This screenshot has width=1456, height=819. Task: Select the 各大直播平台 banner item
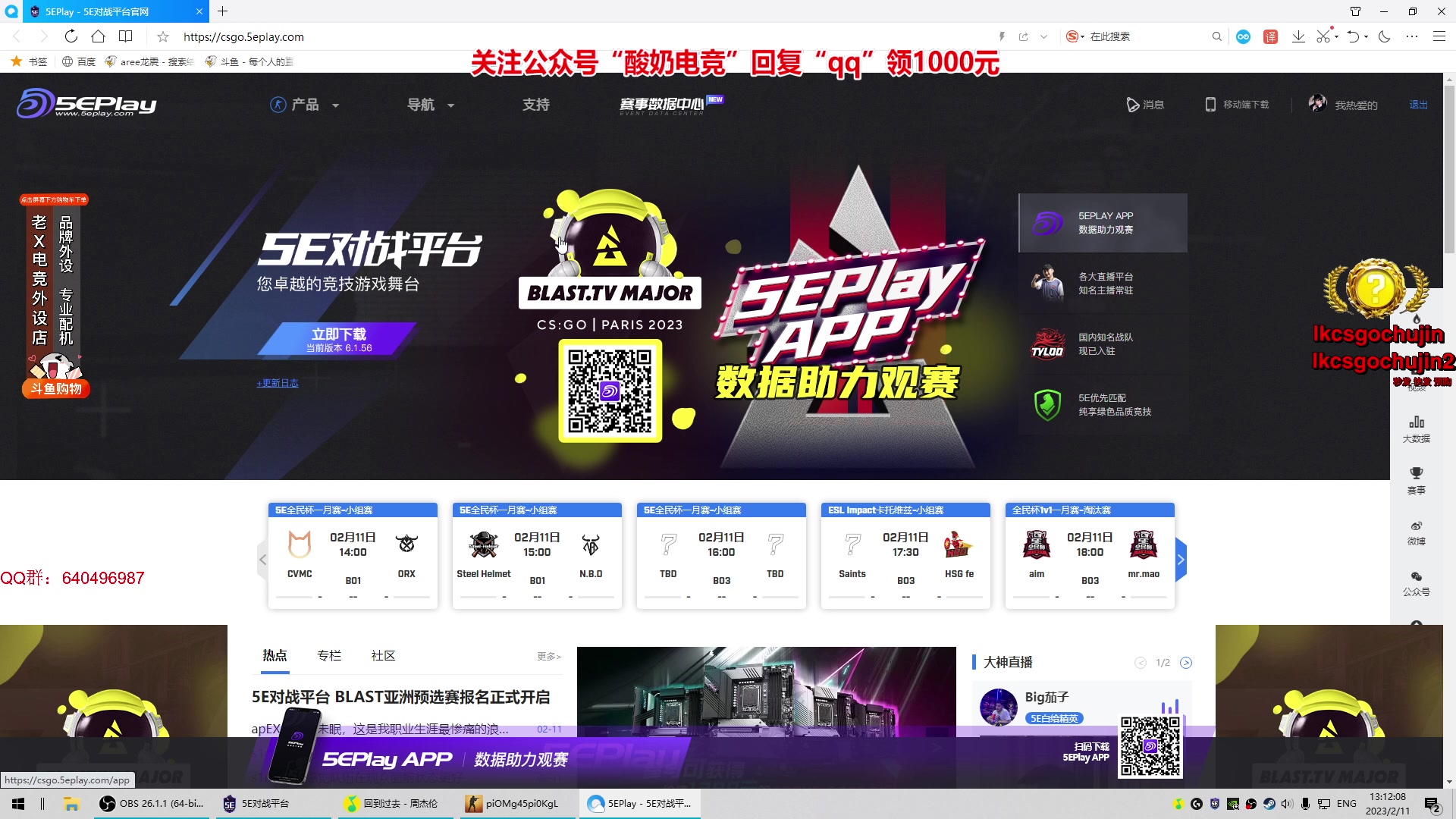[1103, 284]
